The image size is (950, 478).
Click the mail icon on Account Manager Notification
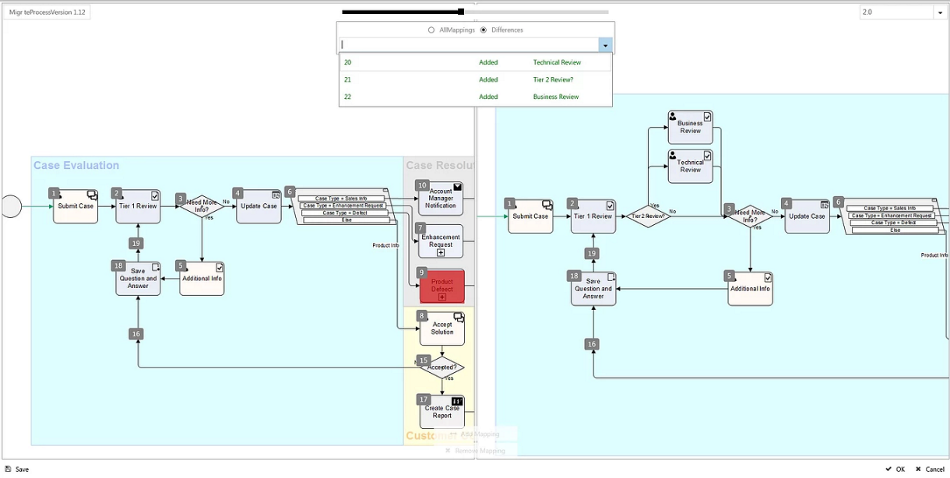pyautogui.click(x=458, y=187)
